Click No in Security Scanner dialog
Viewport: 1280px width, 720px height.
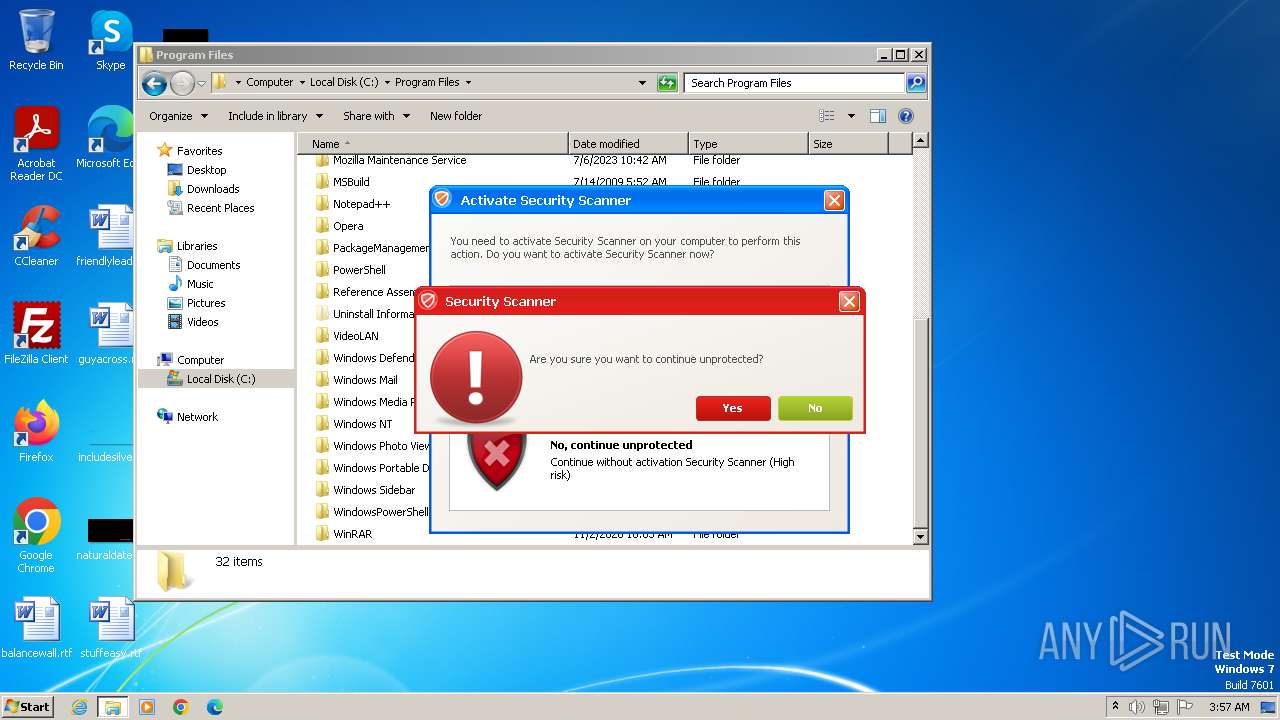point(815,408)
